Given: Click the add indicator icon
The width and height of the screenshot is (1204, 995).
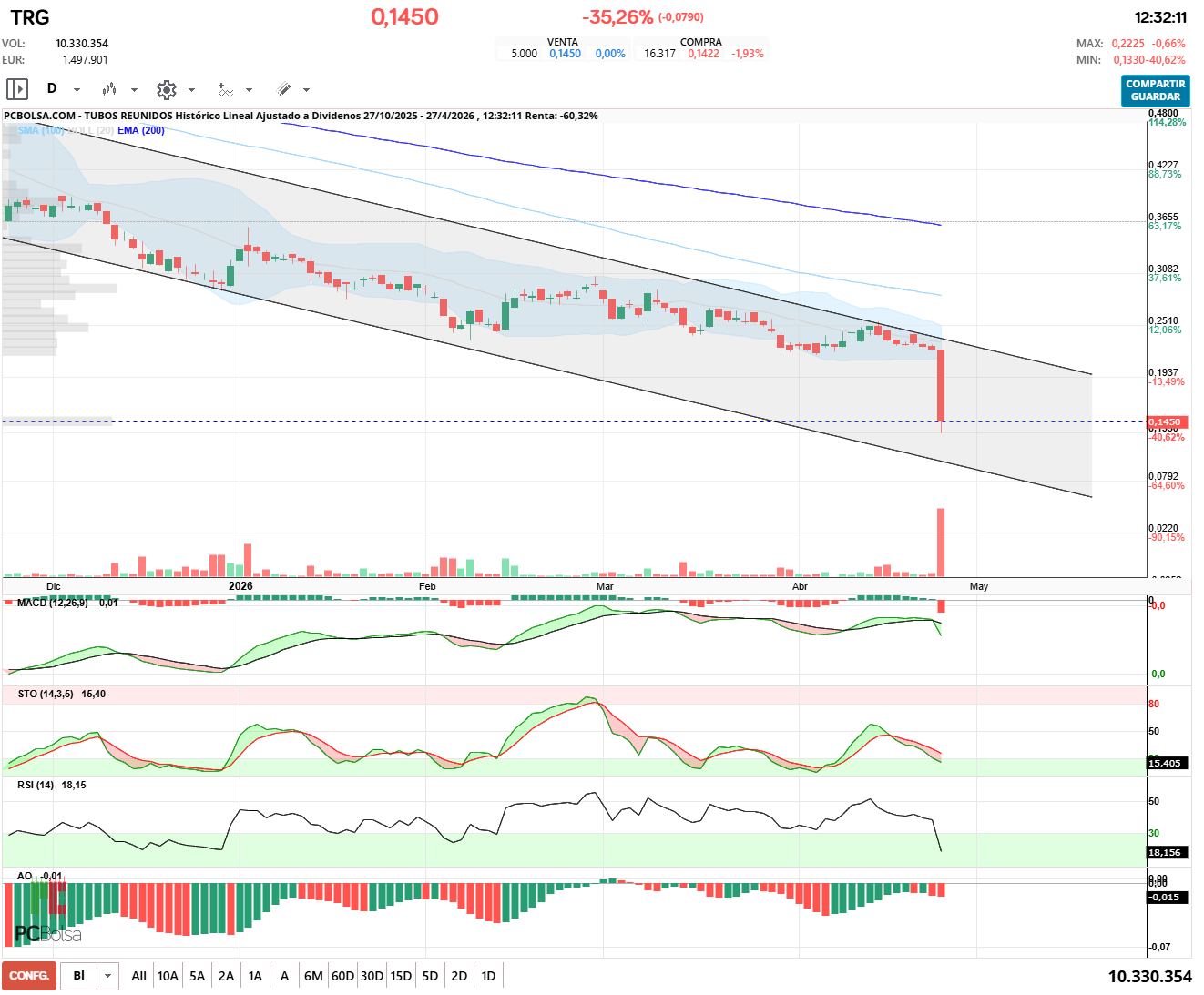Looking at the screenshot, I should [x=225, y=89].
